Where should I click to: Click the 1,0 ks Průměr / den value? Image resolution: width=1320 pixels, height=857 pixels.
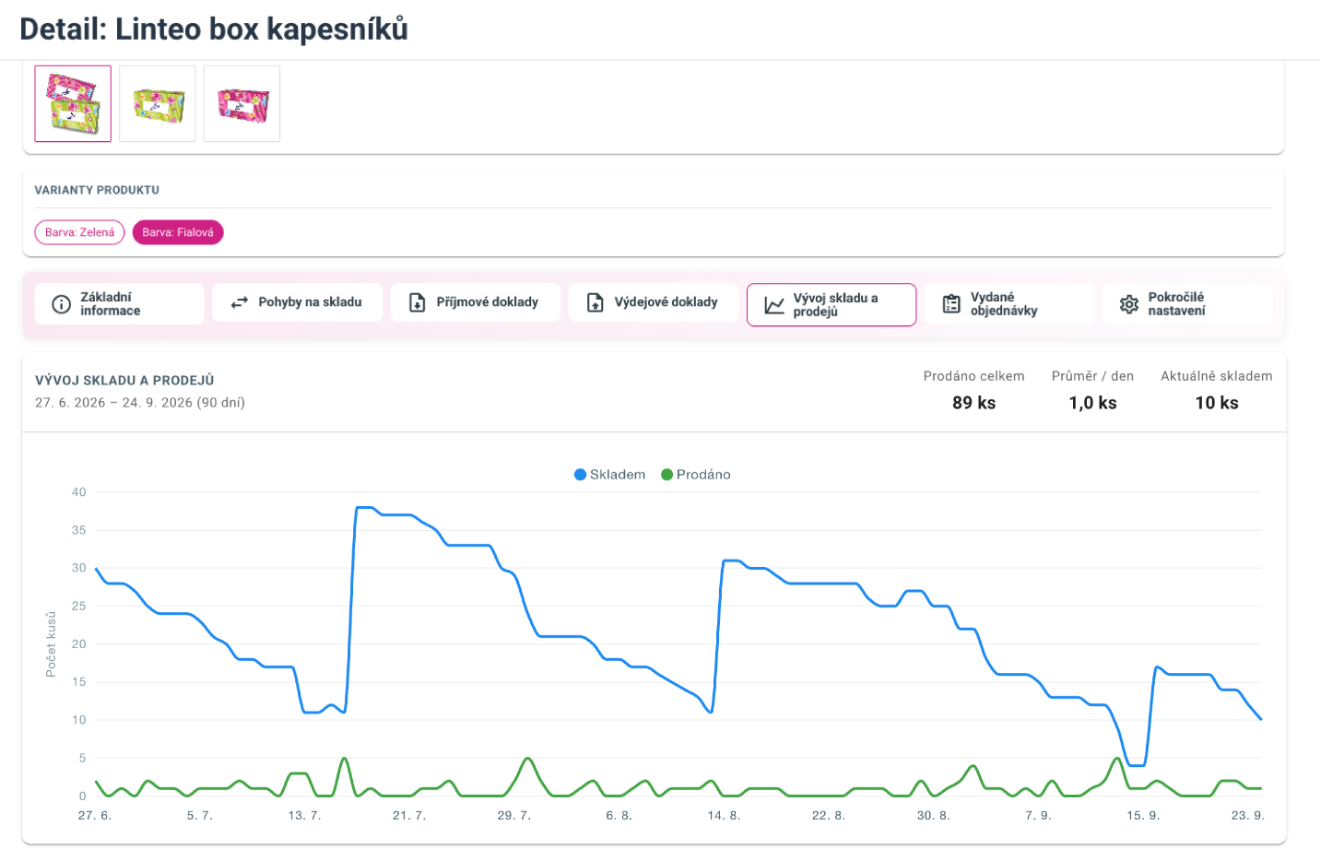click(1093, 403)
